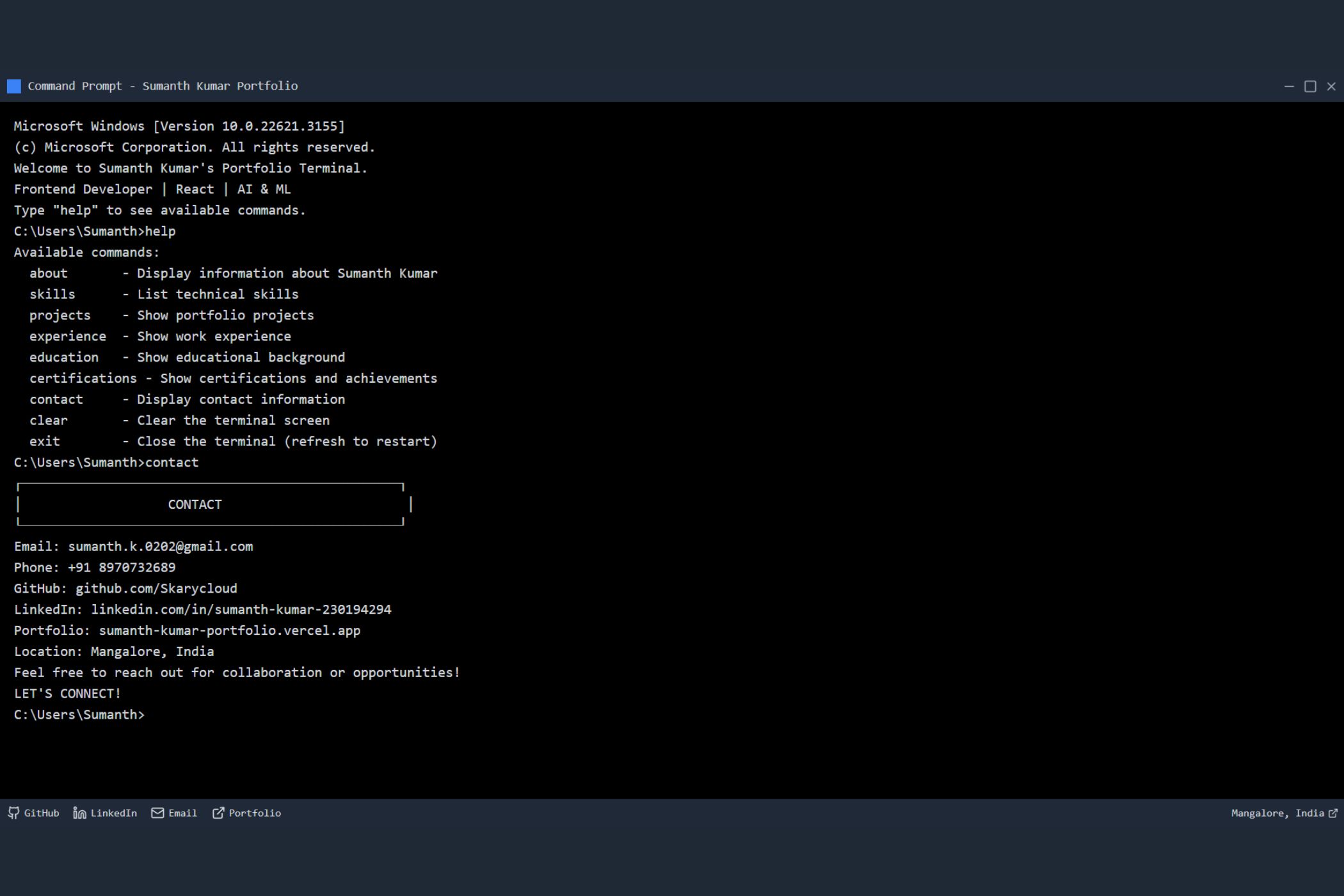Screen dimensions: 1344x896
Task: Click the sumanth-kumar-portfolio.vercel.app URL
Action: click(x=229, y=630)
